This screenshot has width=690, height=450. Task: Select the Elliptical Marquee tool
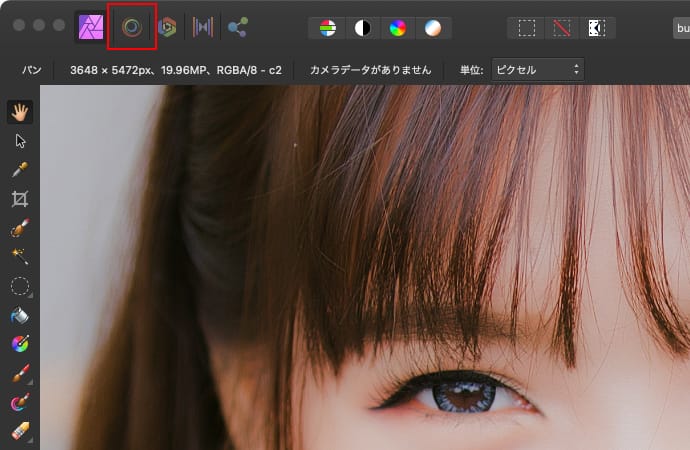click(x=19, y=286)
